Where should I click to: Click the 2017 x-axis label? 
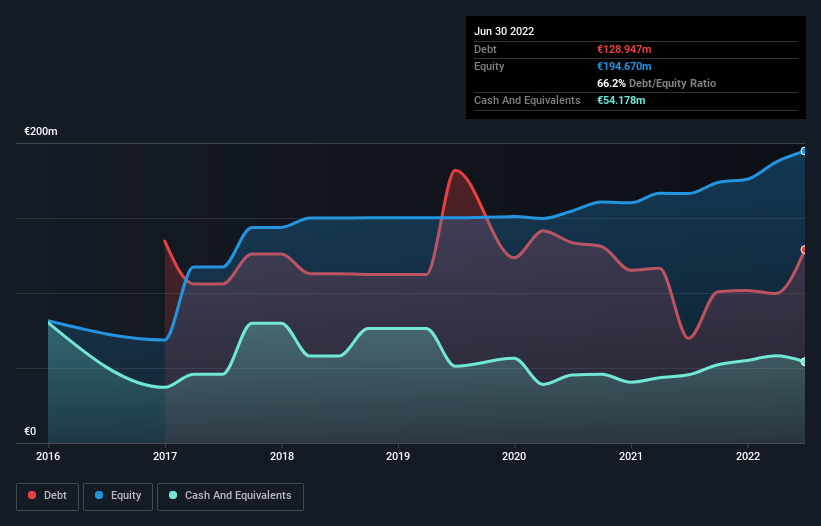(165, 456)
